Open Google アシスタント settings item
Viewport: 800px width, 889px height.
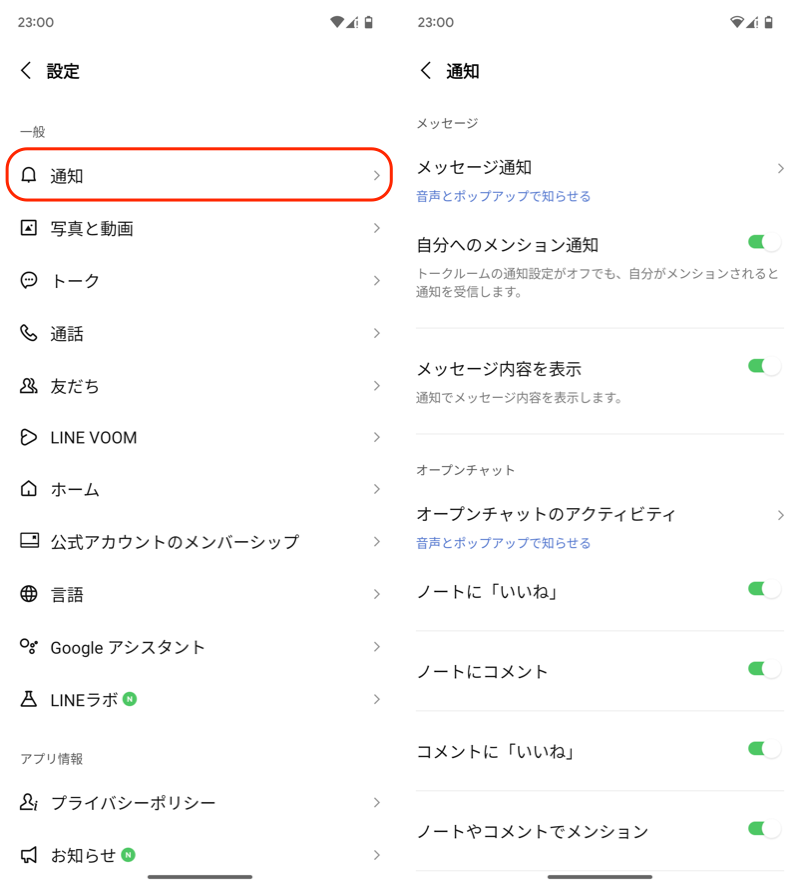tap(128, 647)
